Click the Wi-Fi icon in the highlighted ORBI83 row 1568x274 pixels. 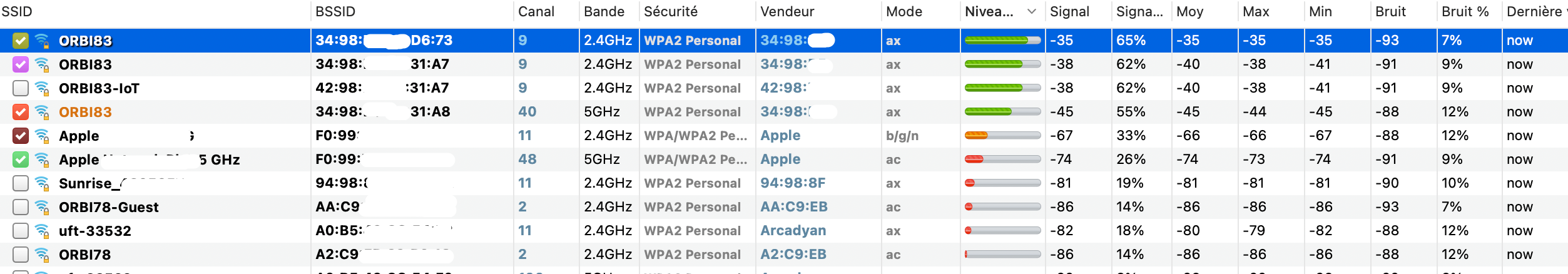(42, 41)
